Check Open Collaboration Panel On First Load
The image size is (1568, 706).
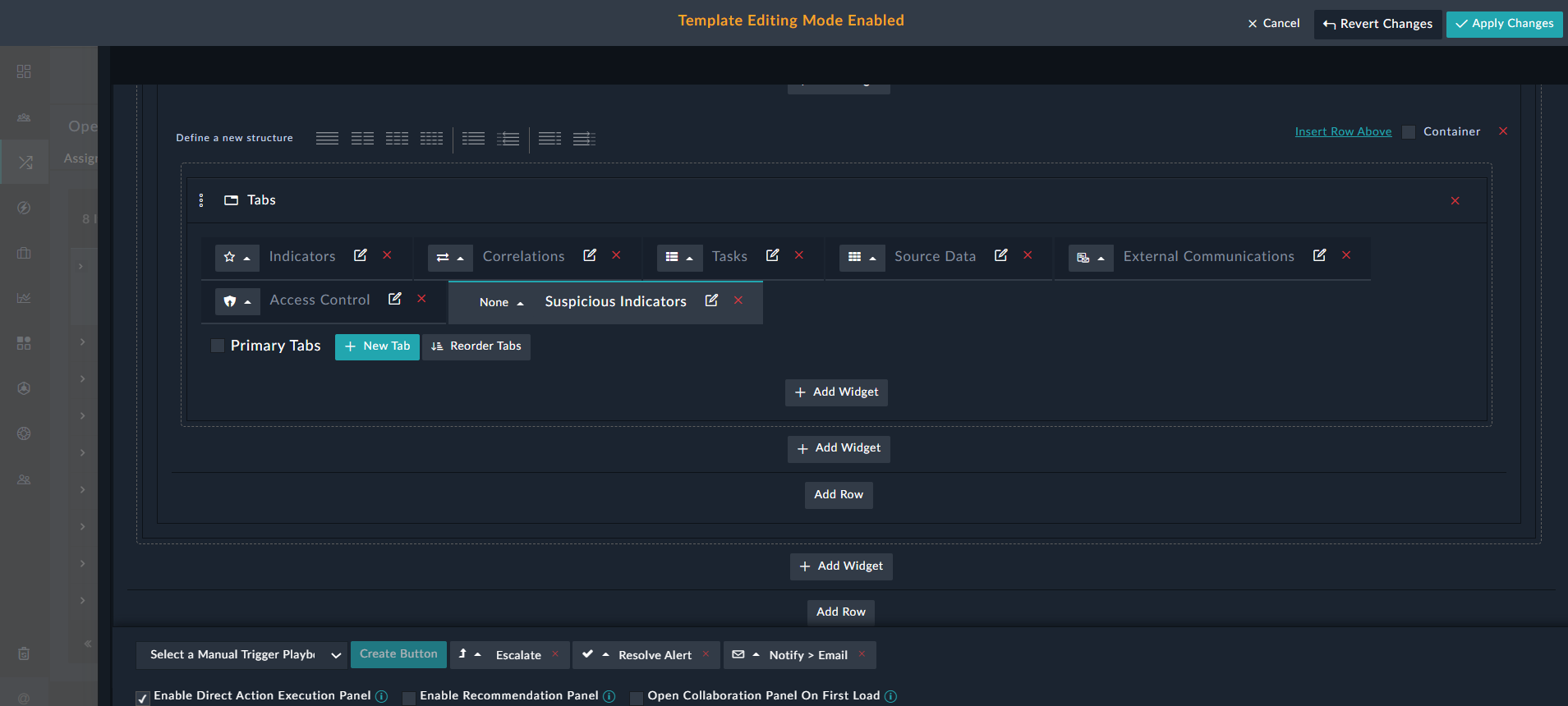pos(637,698)
